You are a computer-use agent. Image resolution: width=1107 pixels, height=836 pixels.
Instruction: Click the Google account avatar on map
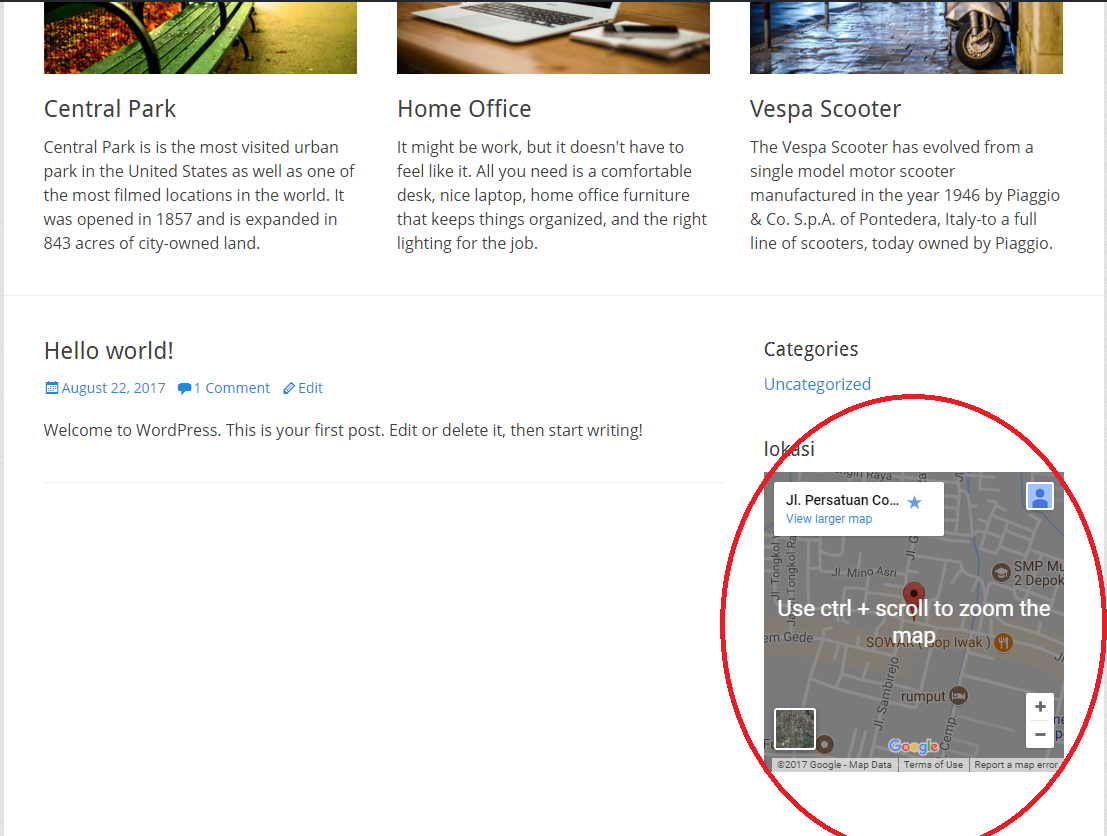pyautogui.click(x=1040, y=497)
